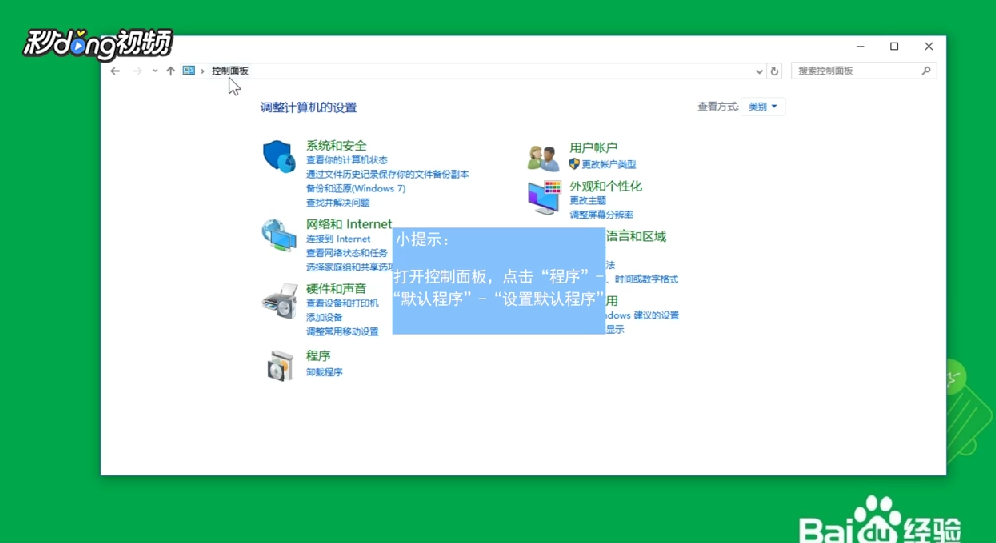The width and height of the screenshot is (996, 543).
Task: Open the 类别 view-by dropdown
Action: tap(763, 107)
